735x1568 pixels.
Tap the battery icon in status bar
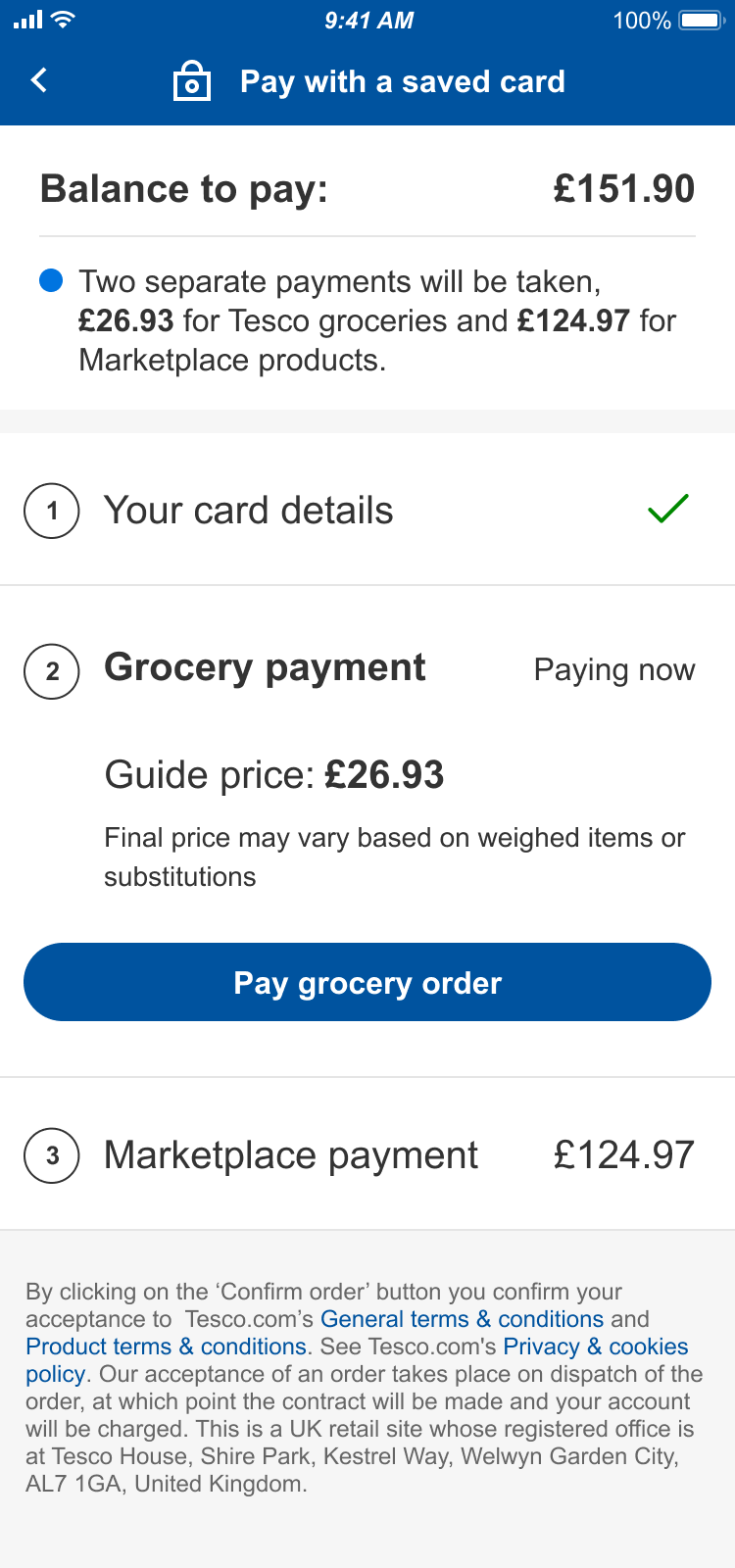pos(701,20)
